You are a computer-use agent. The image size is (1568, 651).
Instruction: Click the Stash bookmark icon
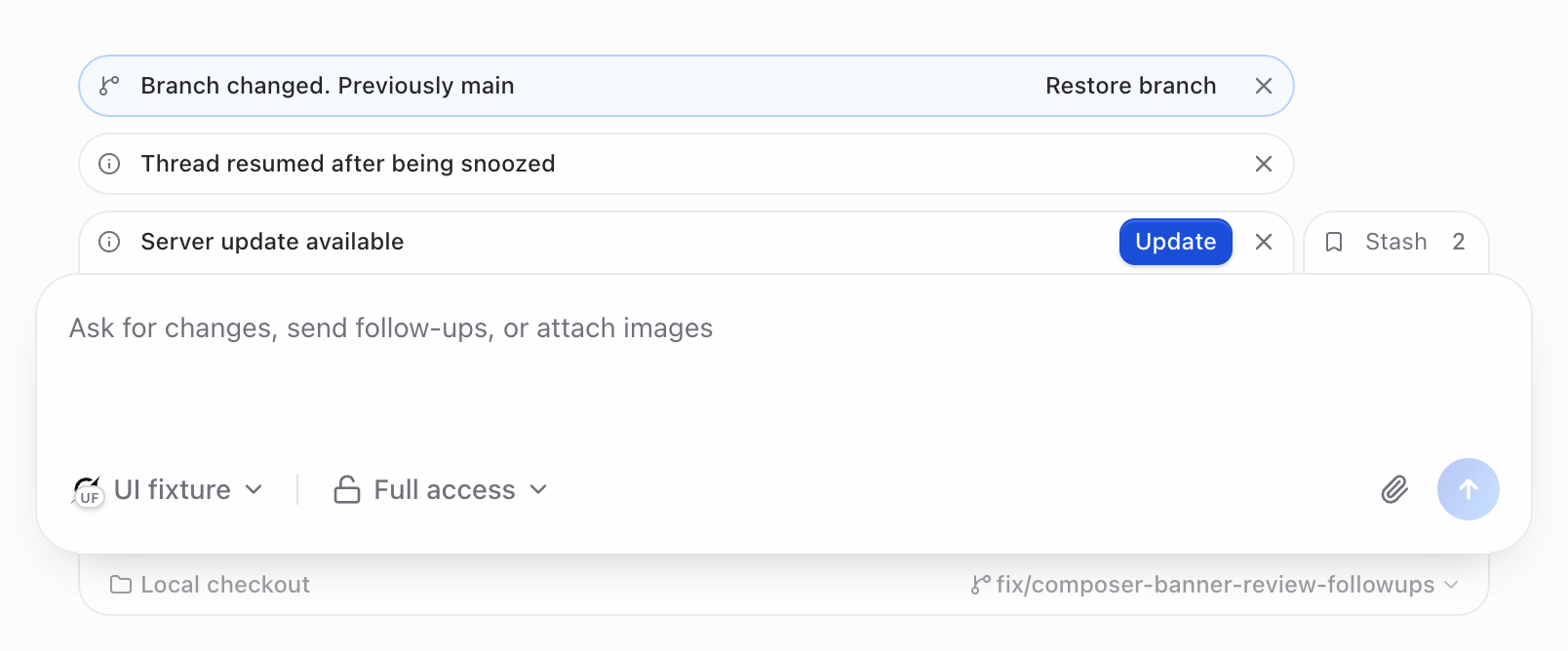[x=1334, y=242]
